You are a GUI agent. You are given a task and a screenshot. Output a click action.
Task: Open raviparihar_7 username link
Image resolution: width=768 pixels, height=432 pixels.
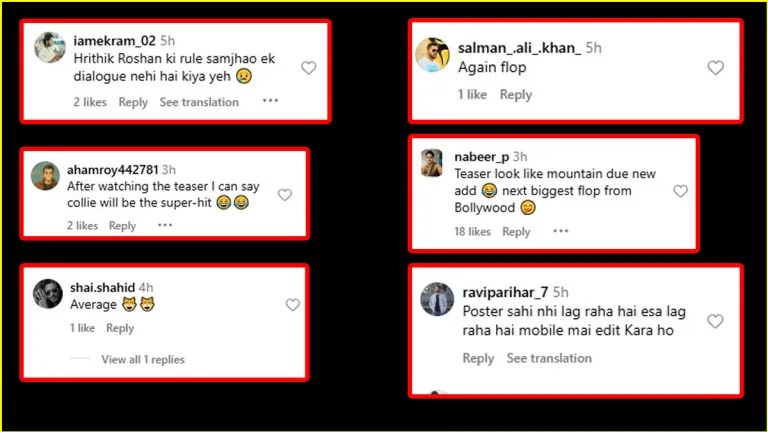[505, 292]
